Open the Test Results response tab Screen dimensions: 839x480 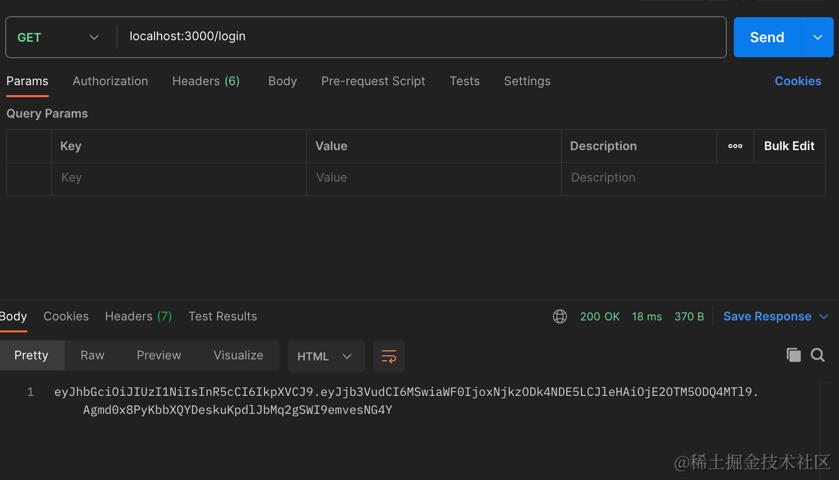[x=222, y=316]
